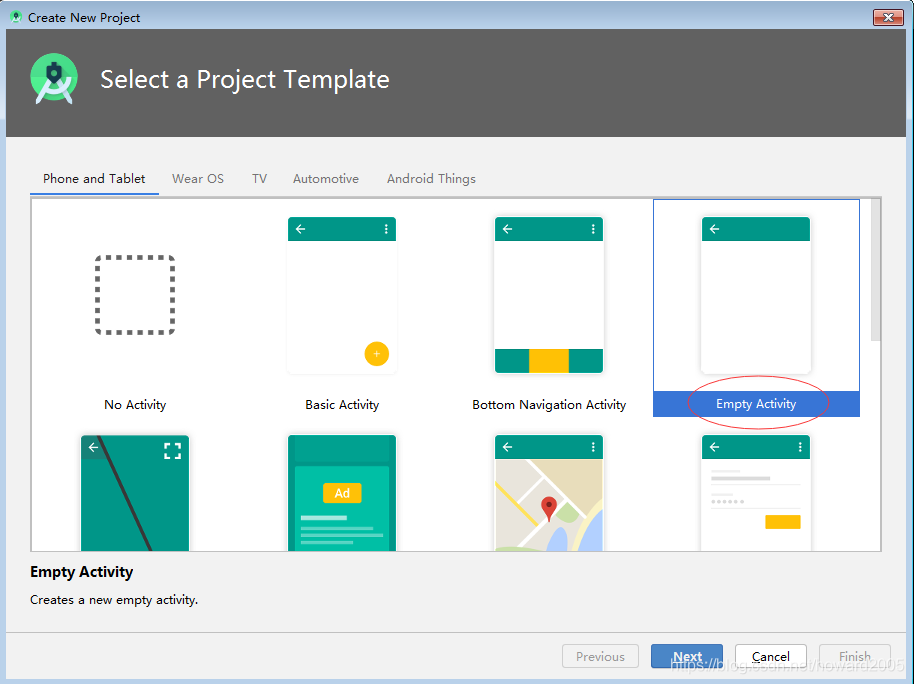Switch to the Android Things tab

(x=431, y=179)
